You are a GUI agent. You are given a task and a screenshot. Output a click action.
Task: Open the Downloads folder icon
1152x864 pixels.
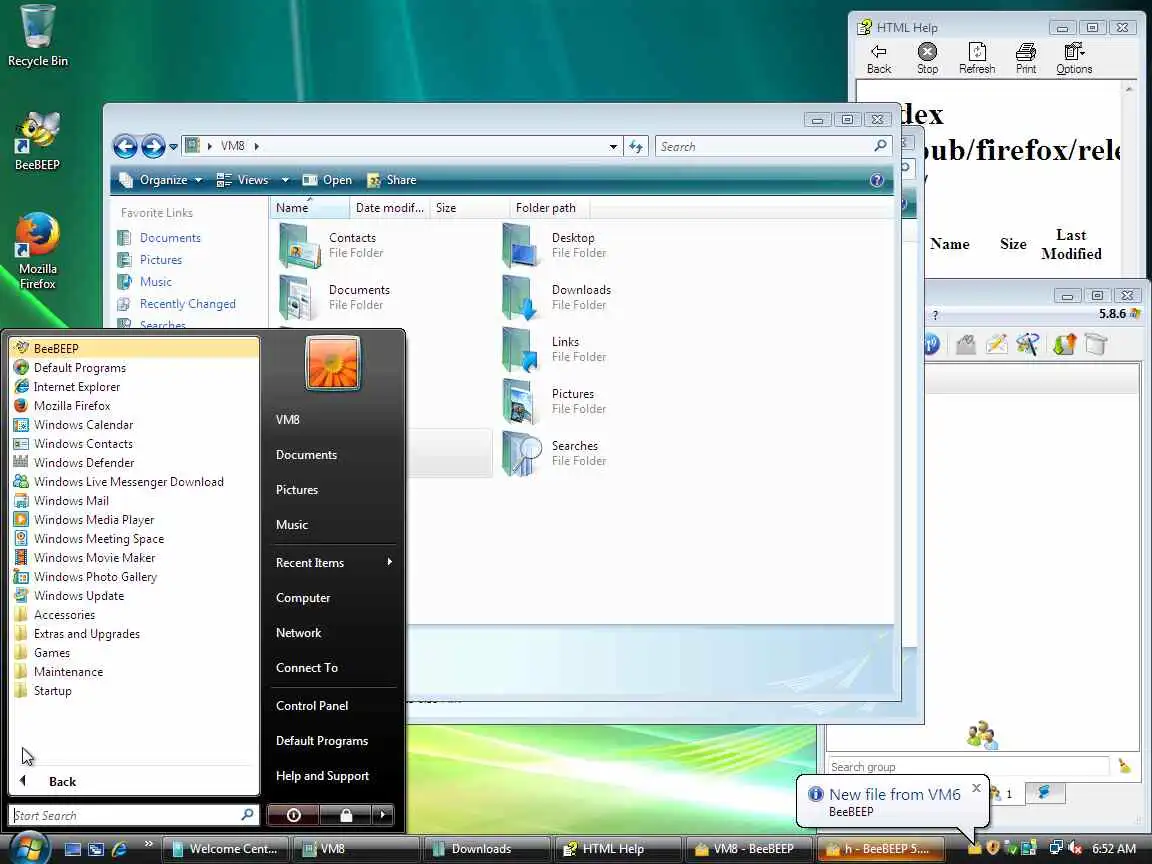coord(522,298)
